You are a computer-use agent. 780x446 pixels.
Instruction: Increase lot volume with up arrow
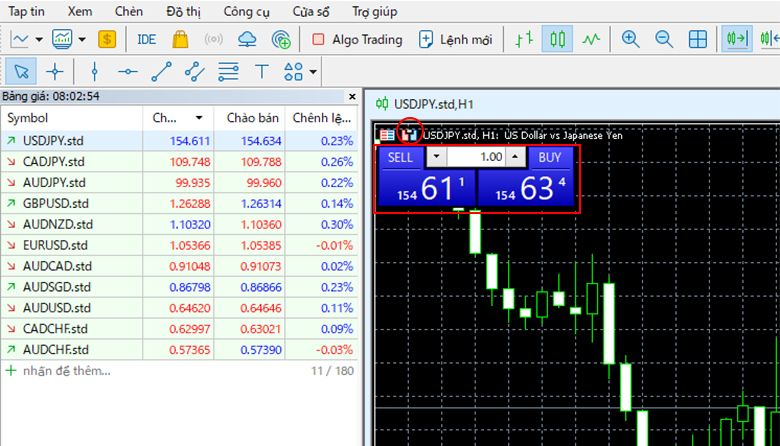(x=515, y=157)
